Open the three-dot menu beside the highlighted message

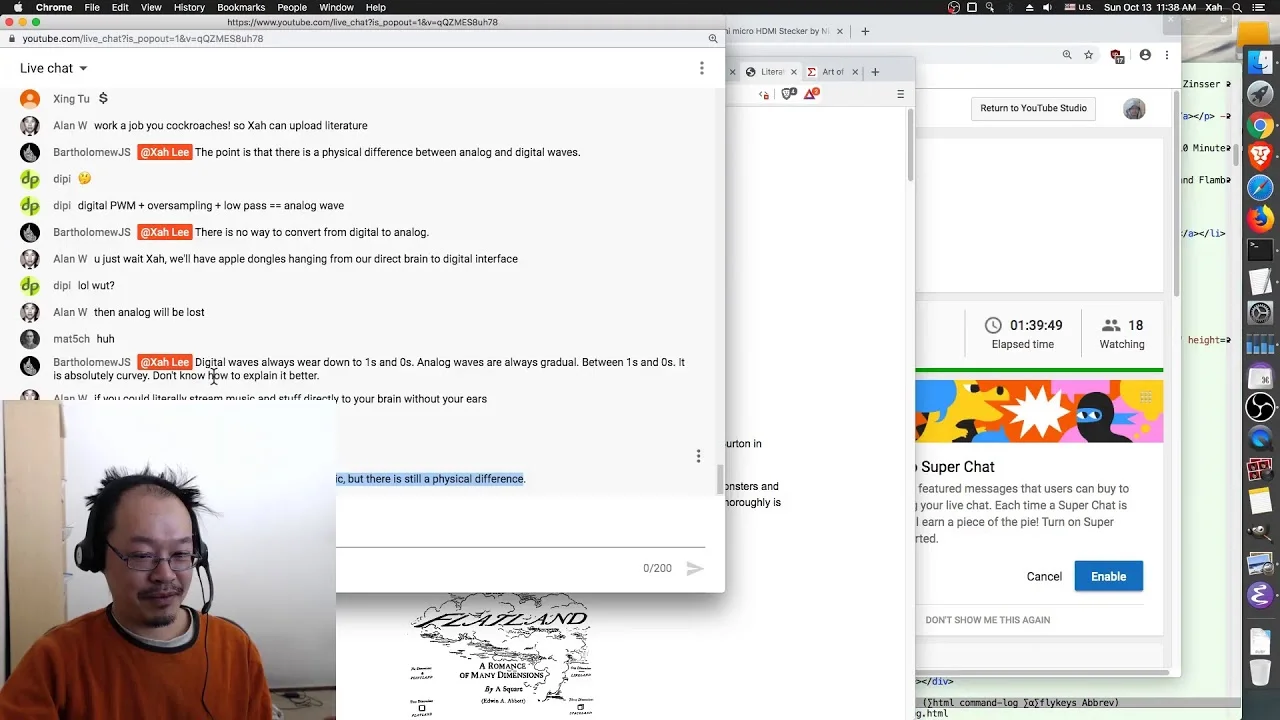tap(698, 456)
